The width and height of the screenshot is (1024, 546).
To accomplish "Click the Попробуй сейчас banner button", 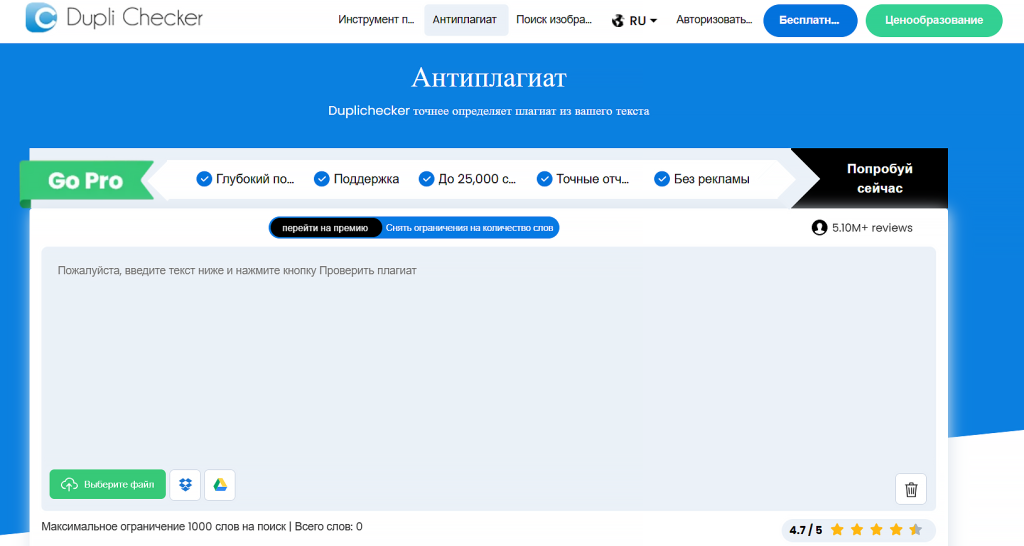I will pyautogui.click(x=879, y=178).
